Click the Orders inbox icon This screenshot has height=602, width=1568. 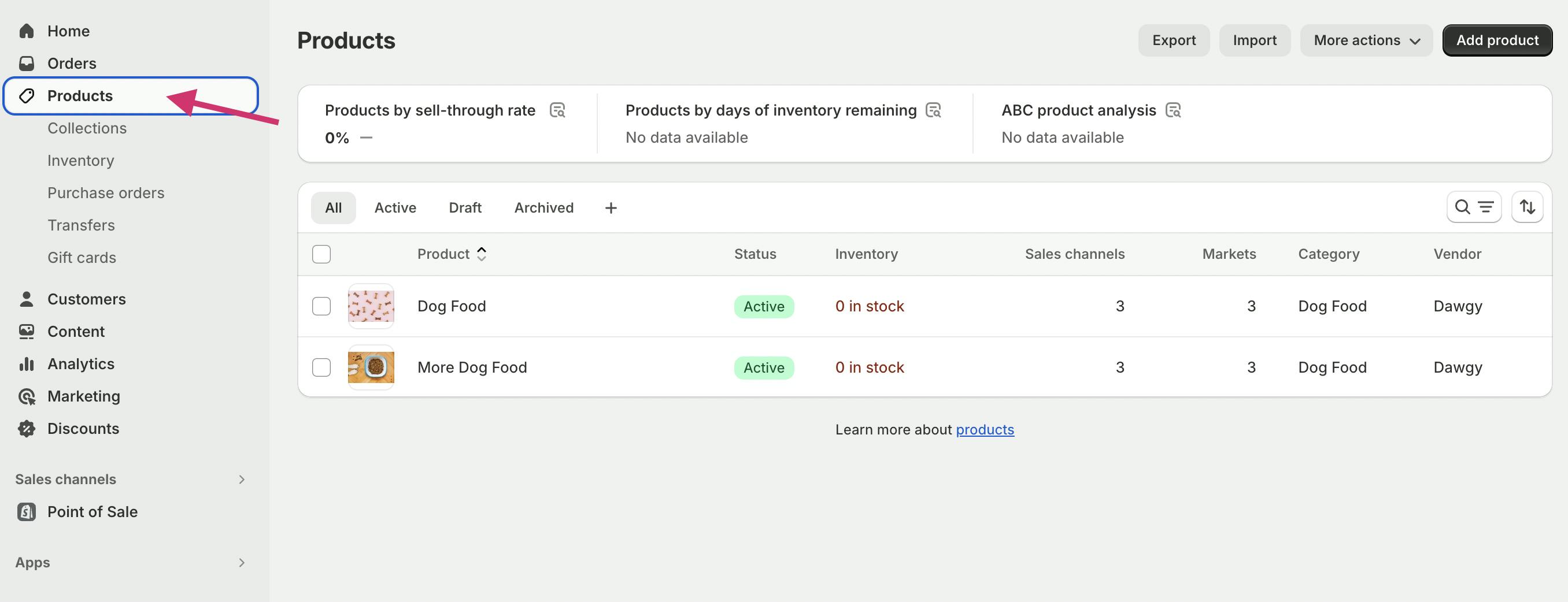[26, 63]
